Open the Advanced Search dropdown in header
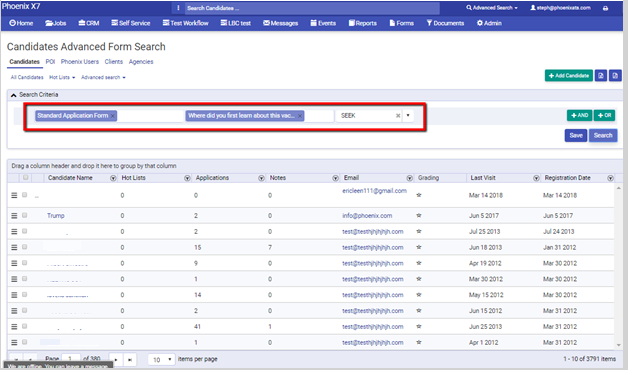 click(x=492, y=8)
